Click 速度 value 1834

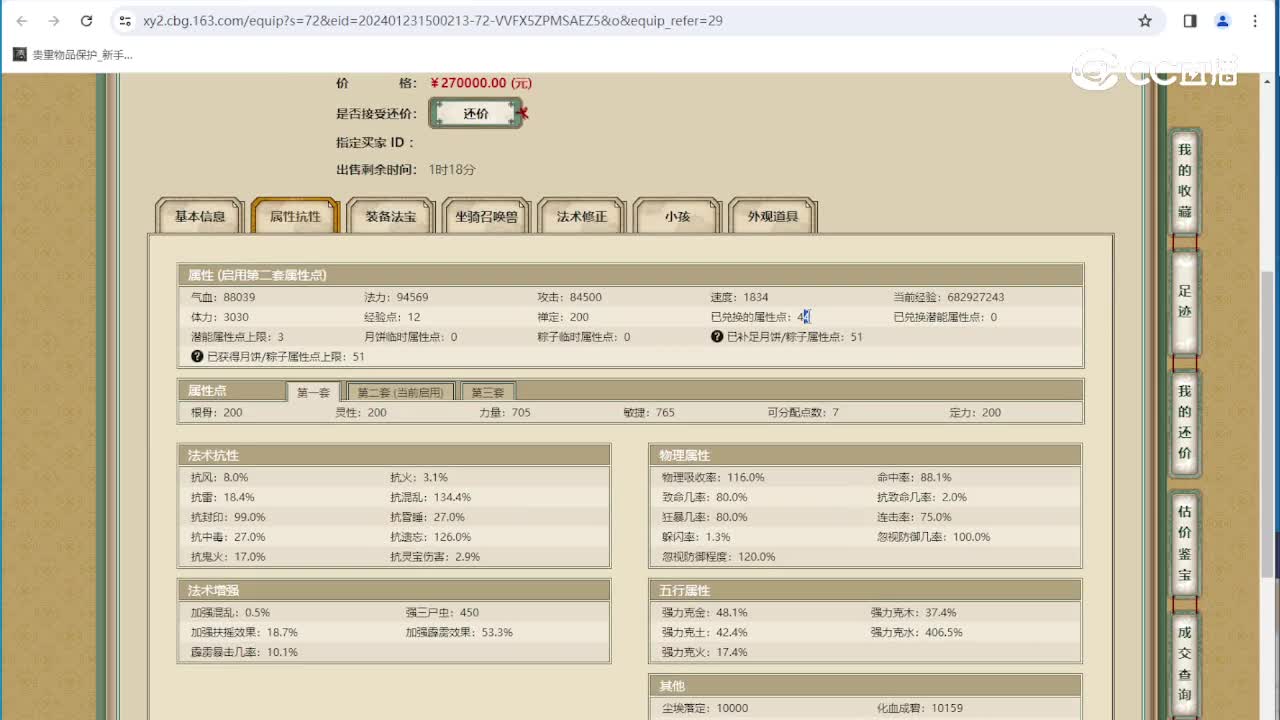point(756,297)
